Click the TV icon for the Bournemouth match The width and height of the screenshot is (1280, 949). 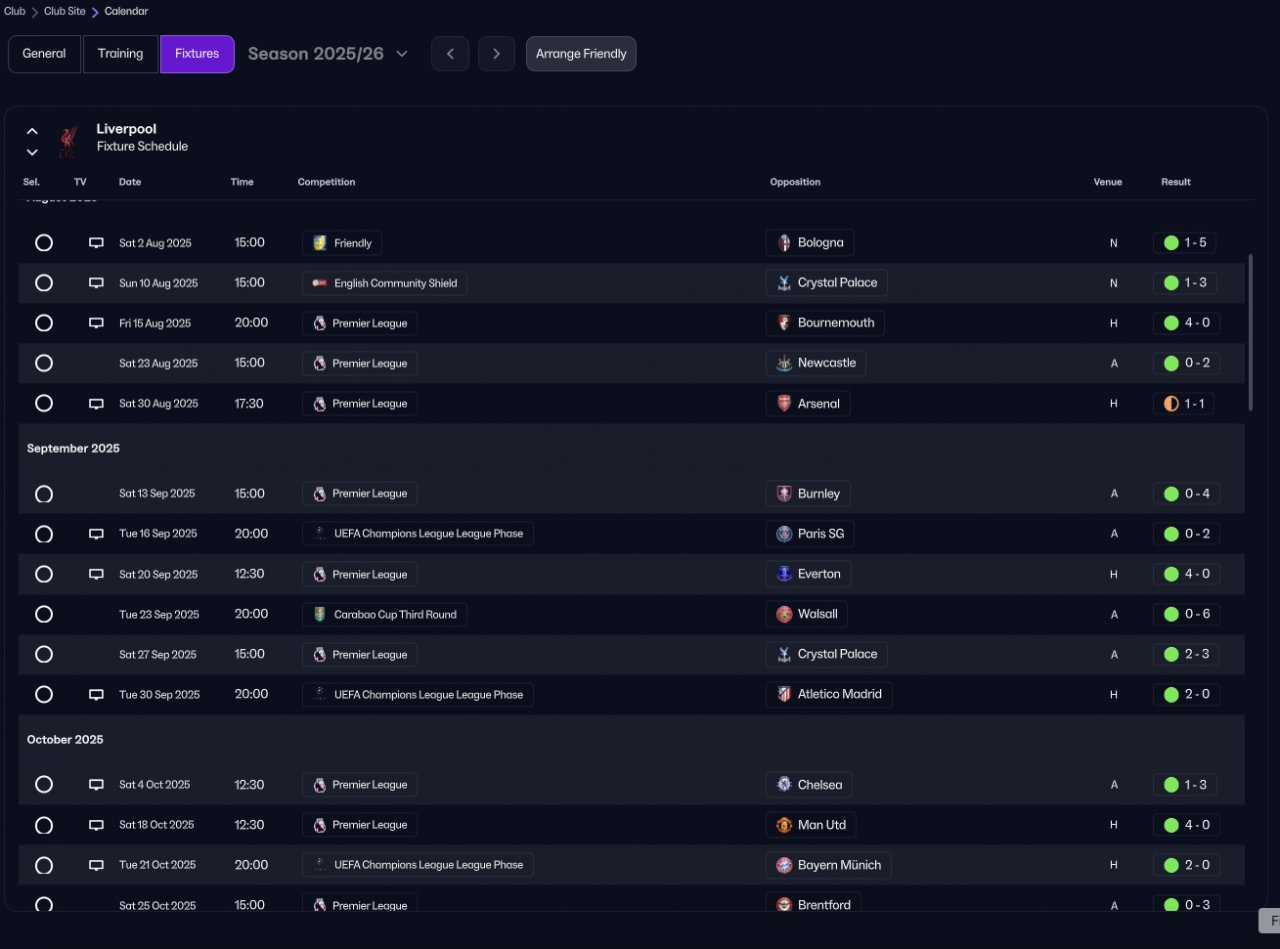point(96,323)
